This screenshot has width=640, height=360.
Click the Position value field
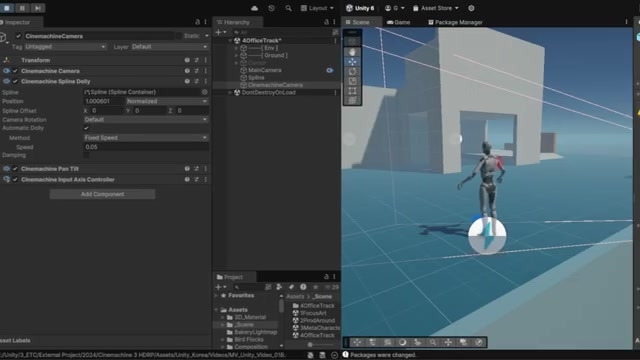(x=104, y=101)
